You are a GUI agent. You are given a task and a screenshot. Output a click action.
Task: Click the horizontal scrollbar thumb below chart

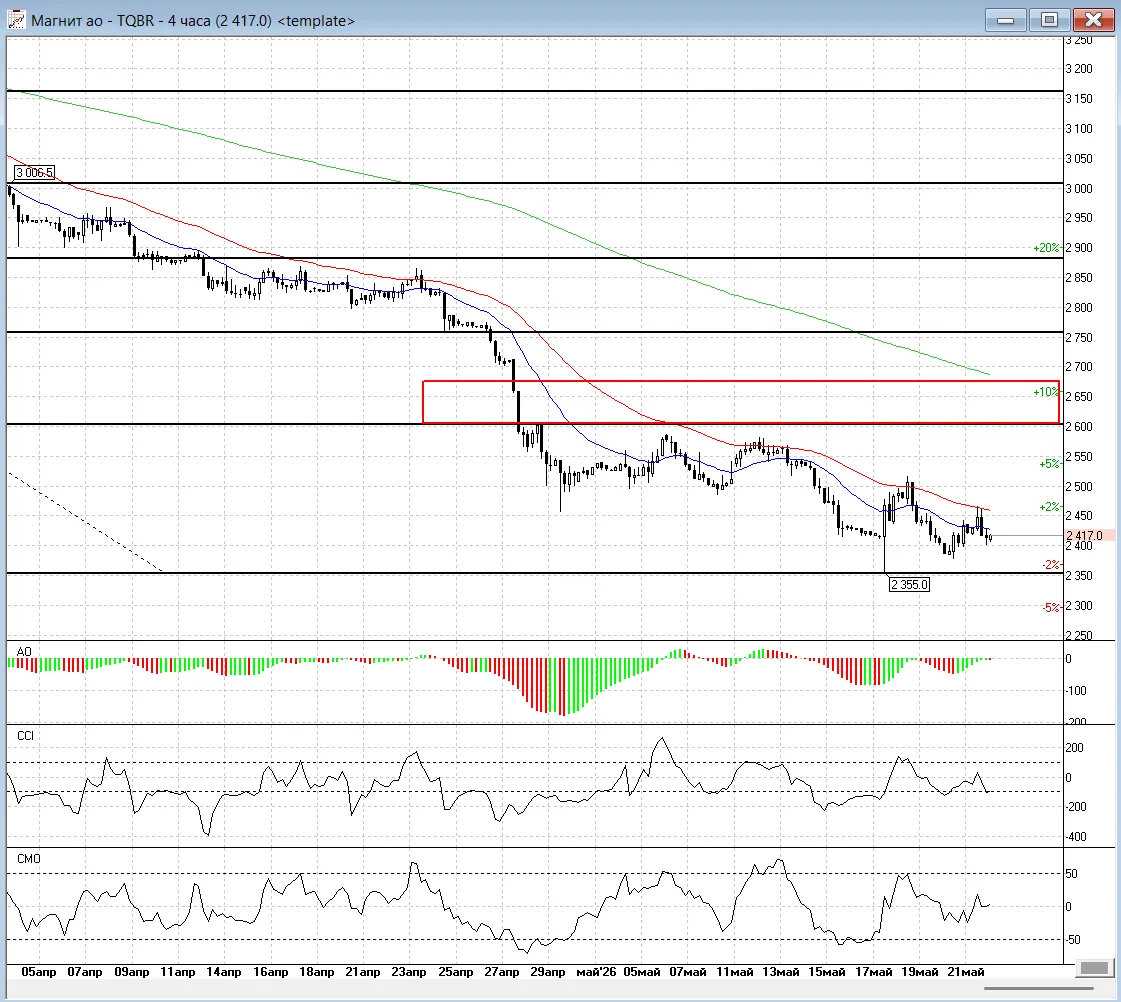point(1038,988)
